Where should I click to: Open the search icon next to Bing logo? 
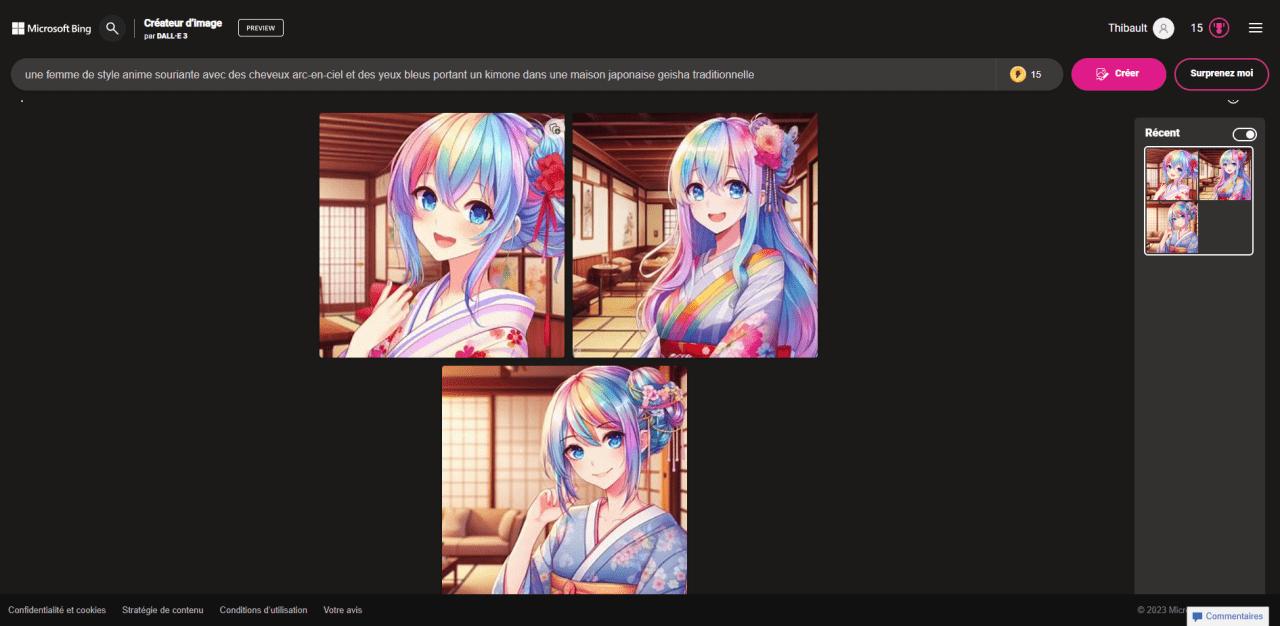coord(112,27)
